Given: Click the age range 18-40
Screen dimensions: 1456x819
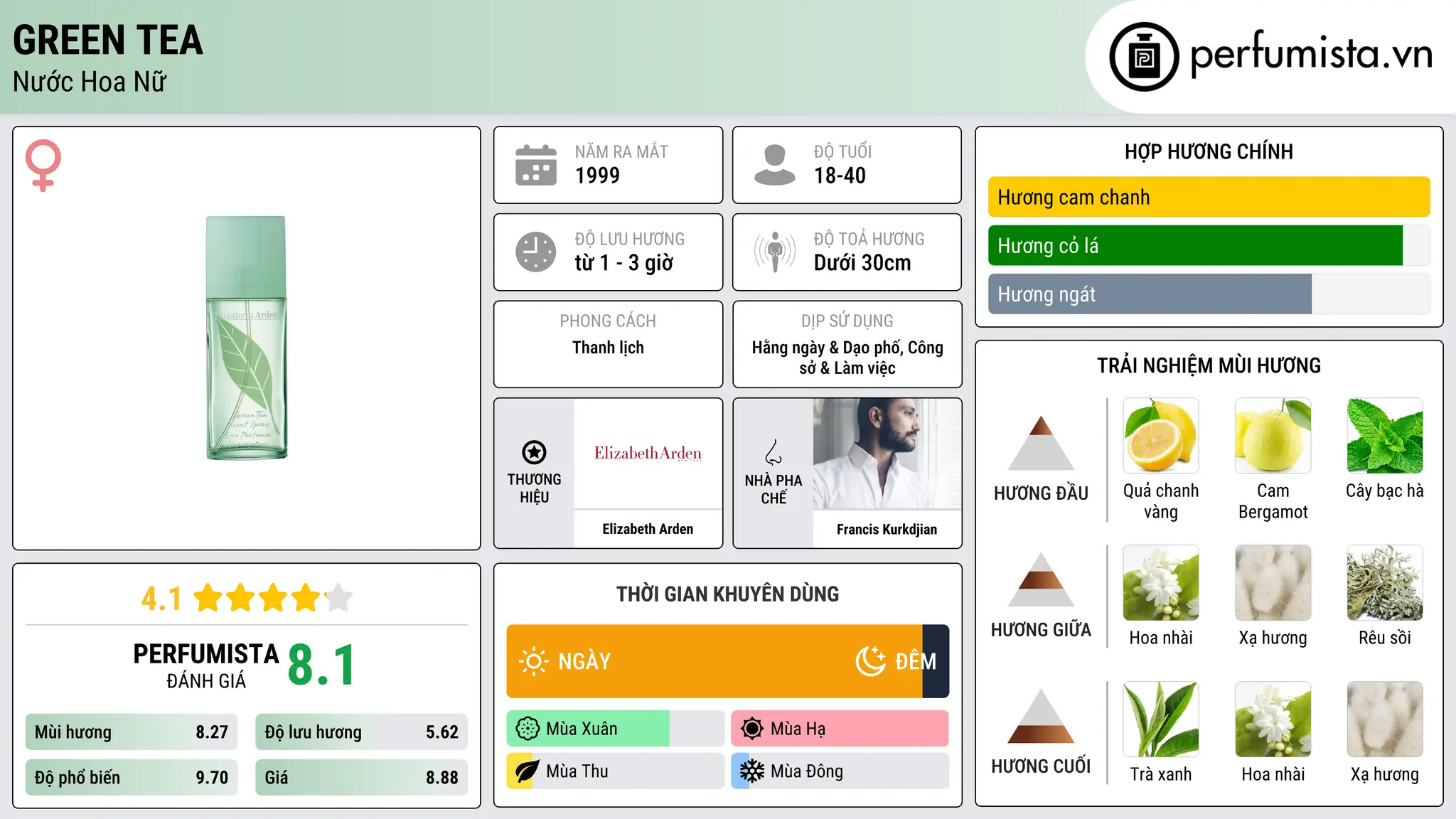Looking at the screenshot, I should (x=840, y=176).
